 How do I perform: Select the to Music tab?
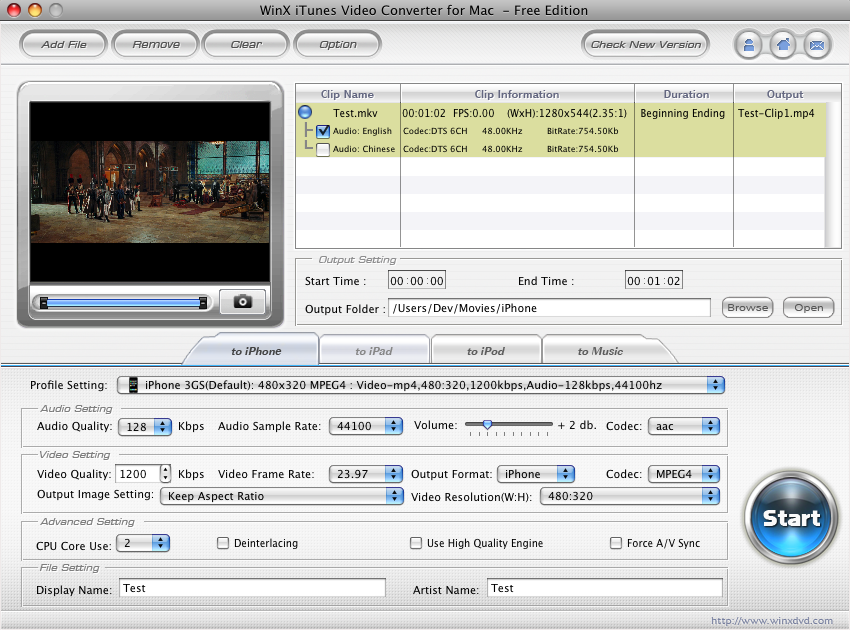point(600,351)
